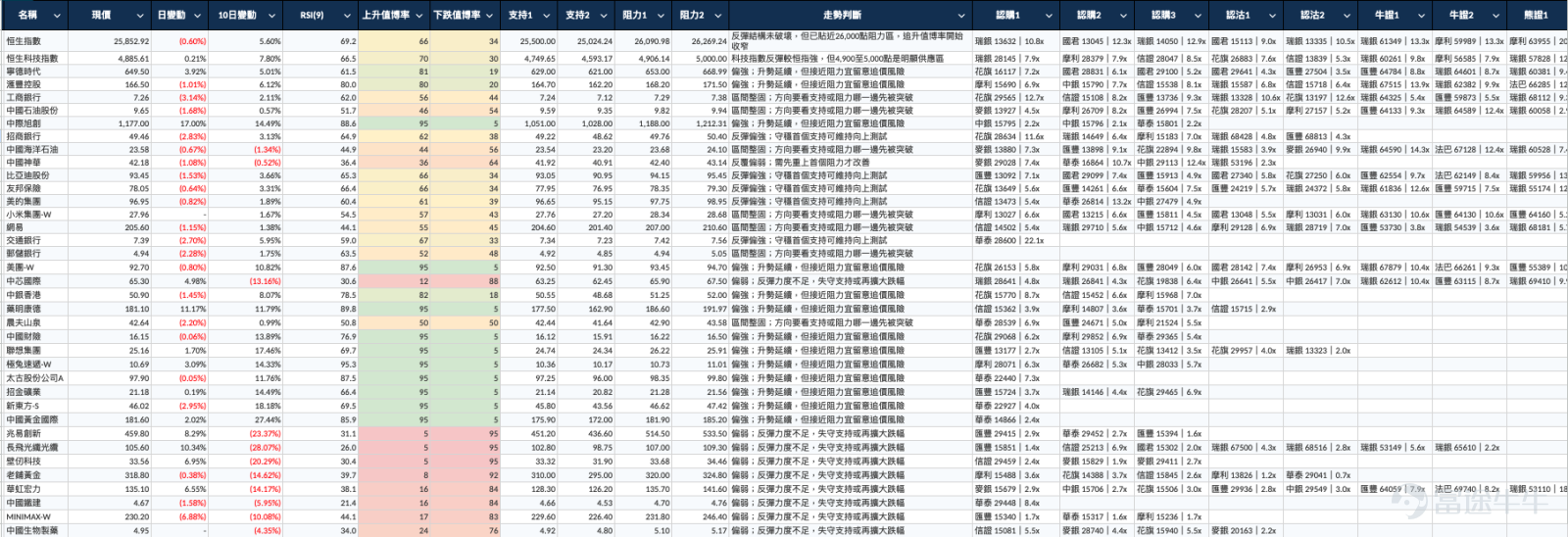
Task: Select the 藥明康德 name cell
Action: [35, 309]
